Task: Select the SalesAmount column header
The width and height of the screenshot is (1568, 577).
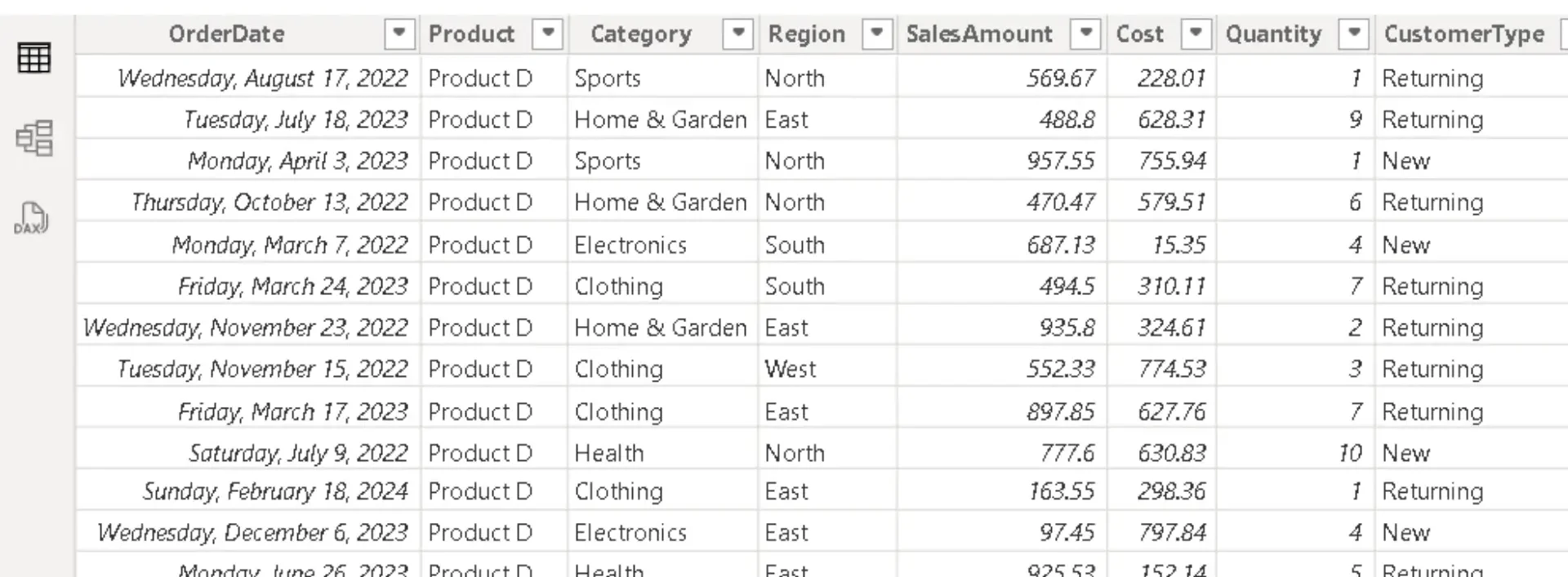Action: coord(978,34)
